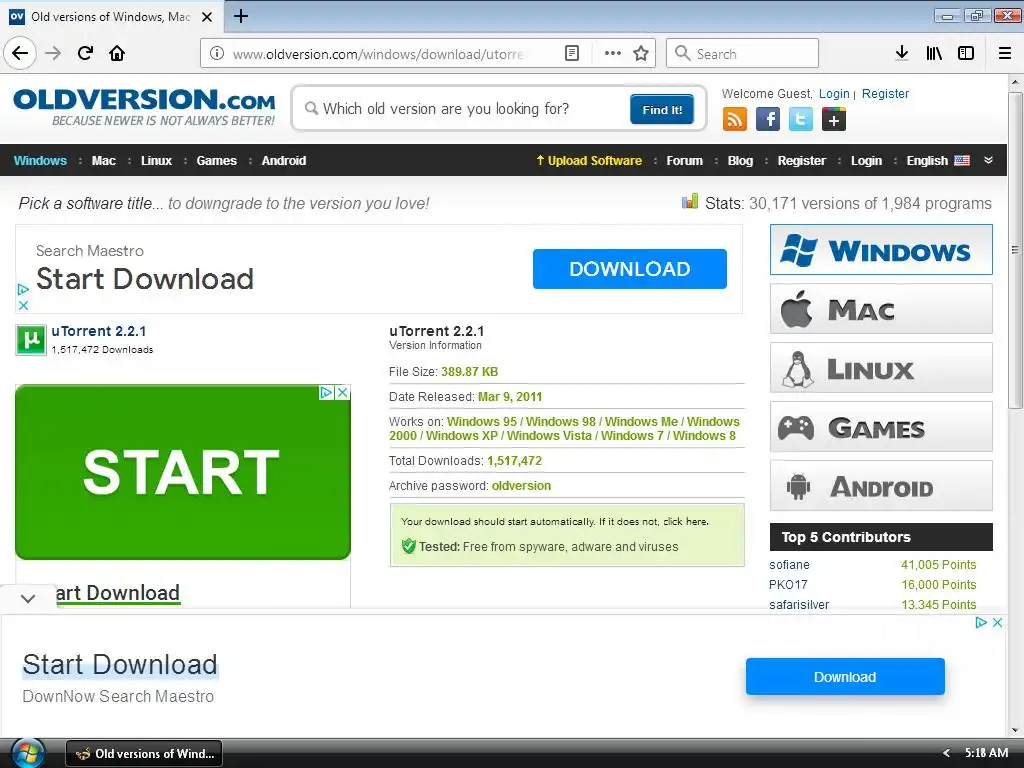
Task: Open the Mac menu in navbar
Action: (103, 161)
